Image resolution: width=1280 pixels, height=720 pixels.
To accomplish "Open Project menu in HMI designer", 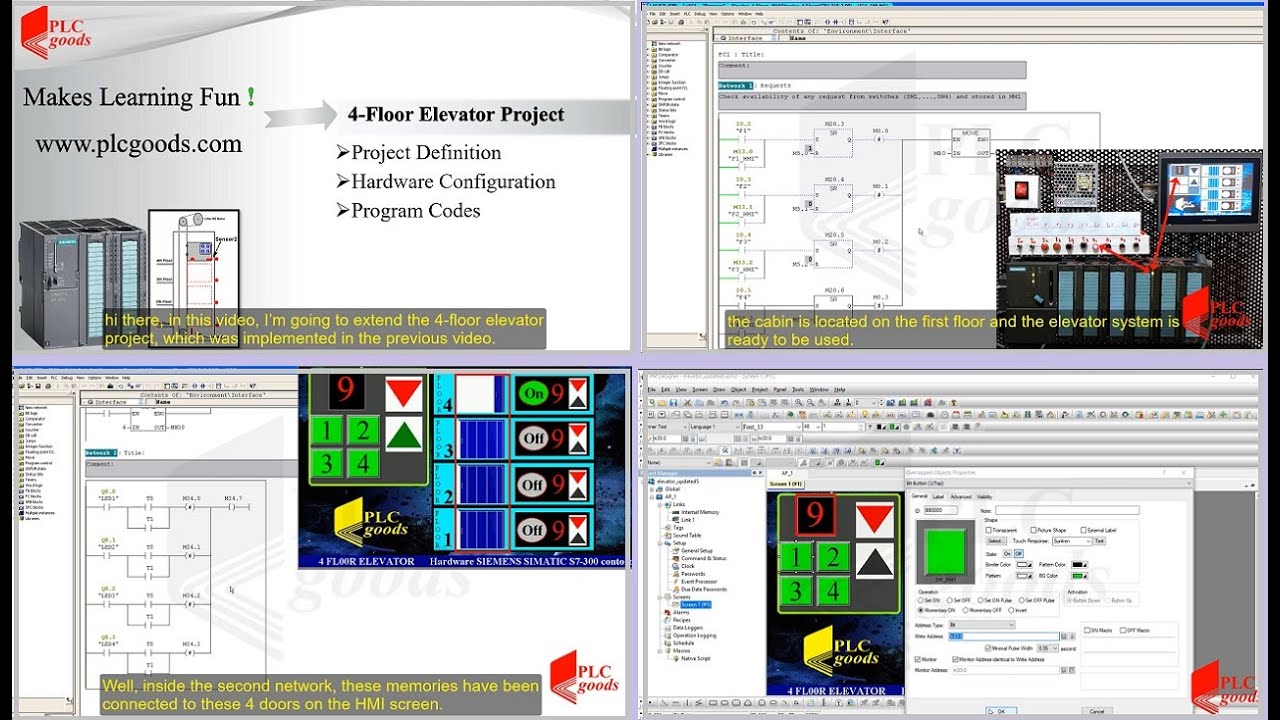I will (x=760, y=389).
